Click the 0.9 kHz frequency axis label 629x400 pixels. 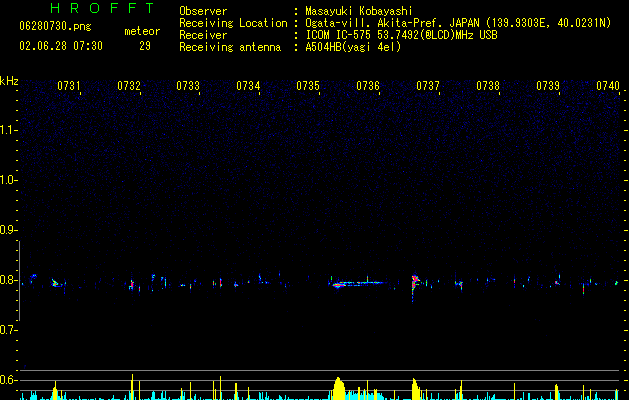(8, 230)
